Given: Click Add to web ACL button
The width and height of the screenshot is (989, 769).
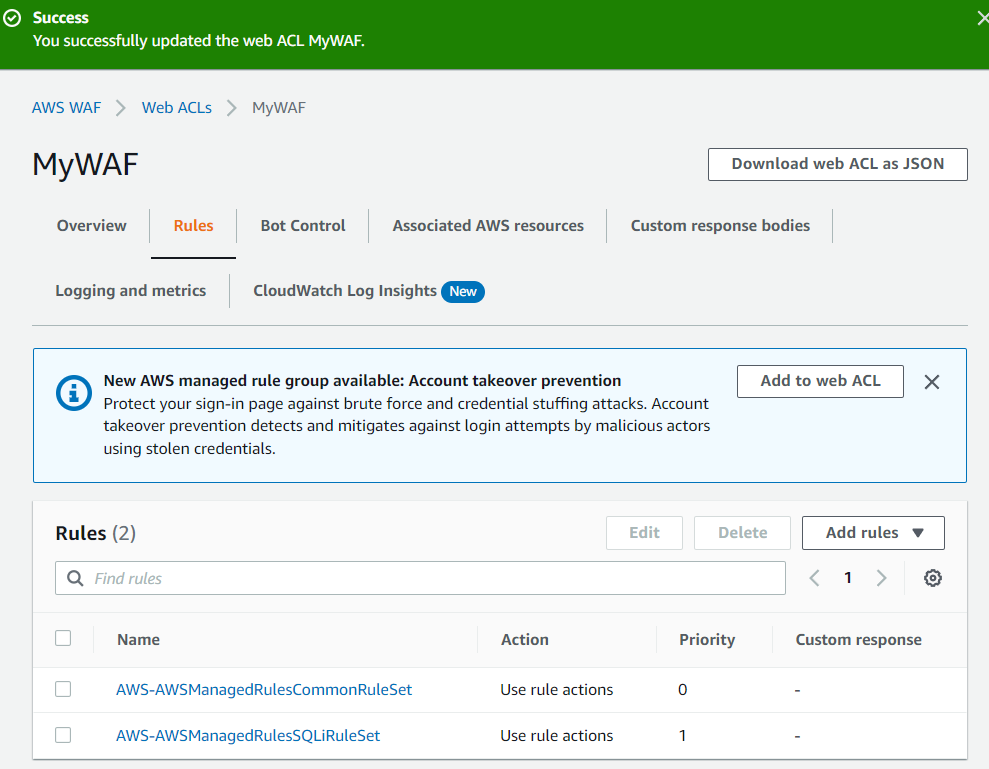Looking at the screenshot, I should tap(820, 381).
